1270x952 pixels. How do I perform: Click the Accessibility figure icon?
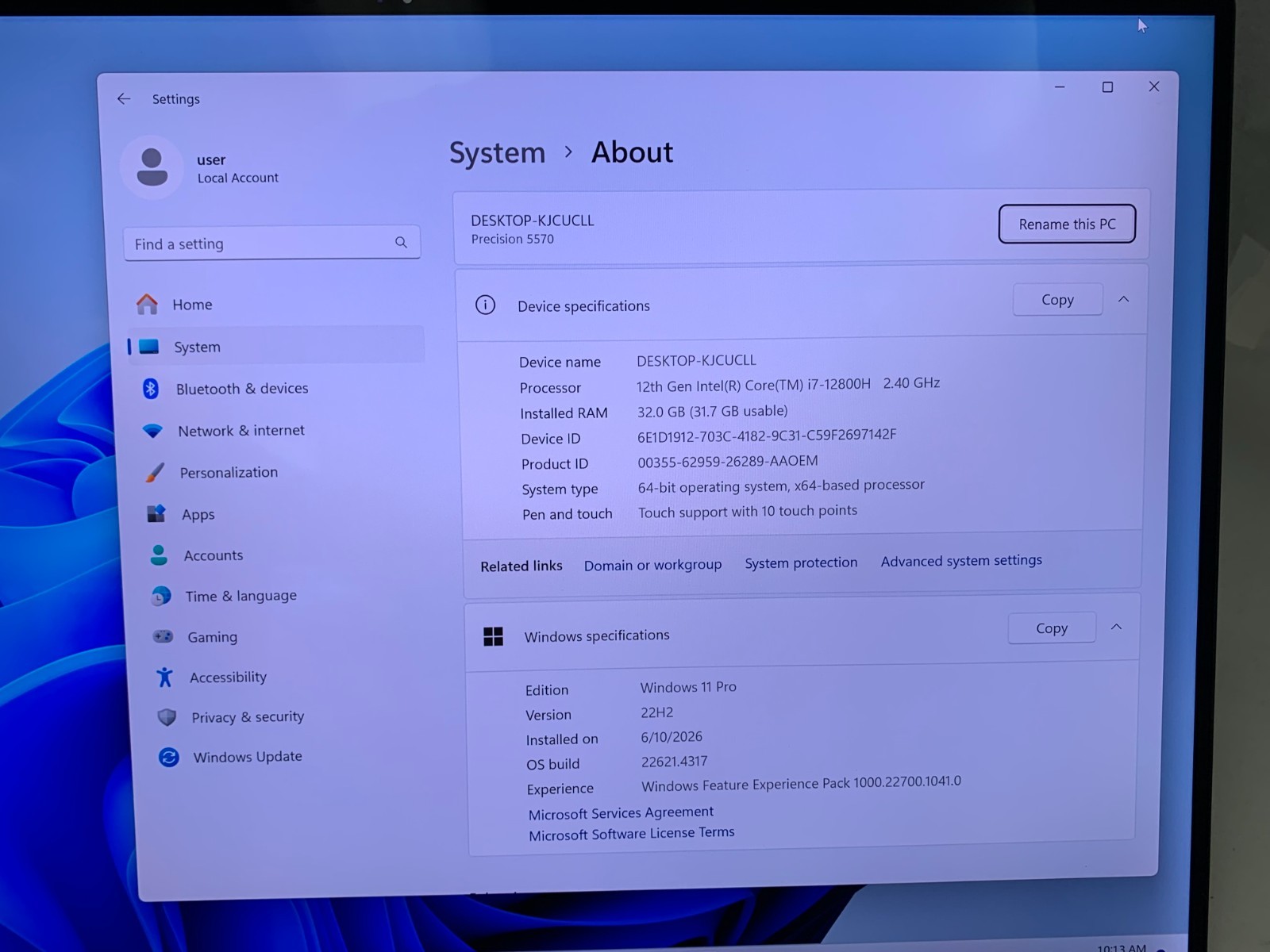[x=164, y=677]
